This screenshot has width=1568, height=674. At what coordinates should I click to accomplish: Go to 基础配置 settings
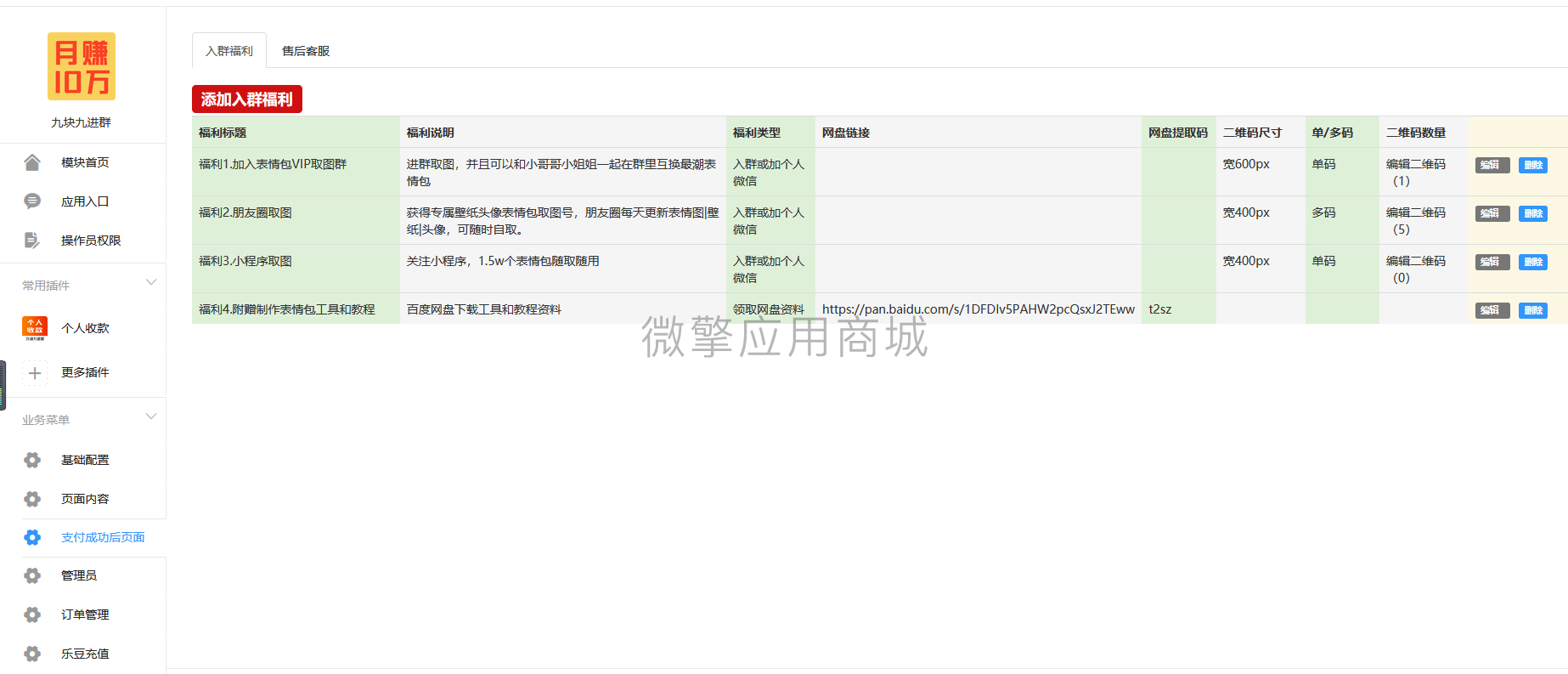[x=85, y=460]
